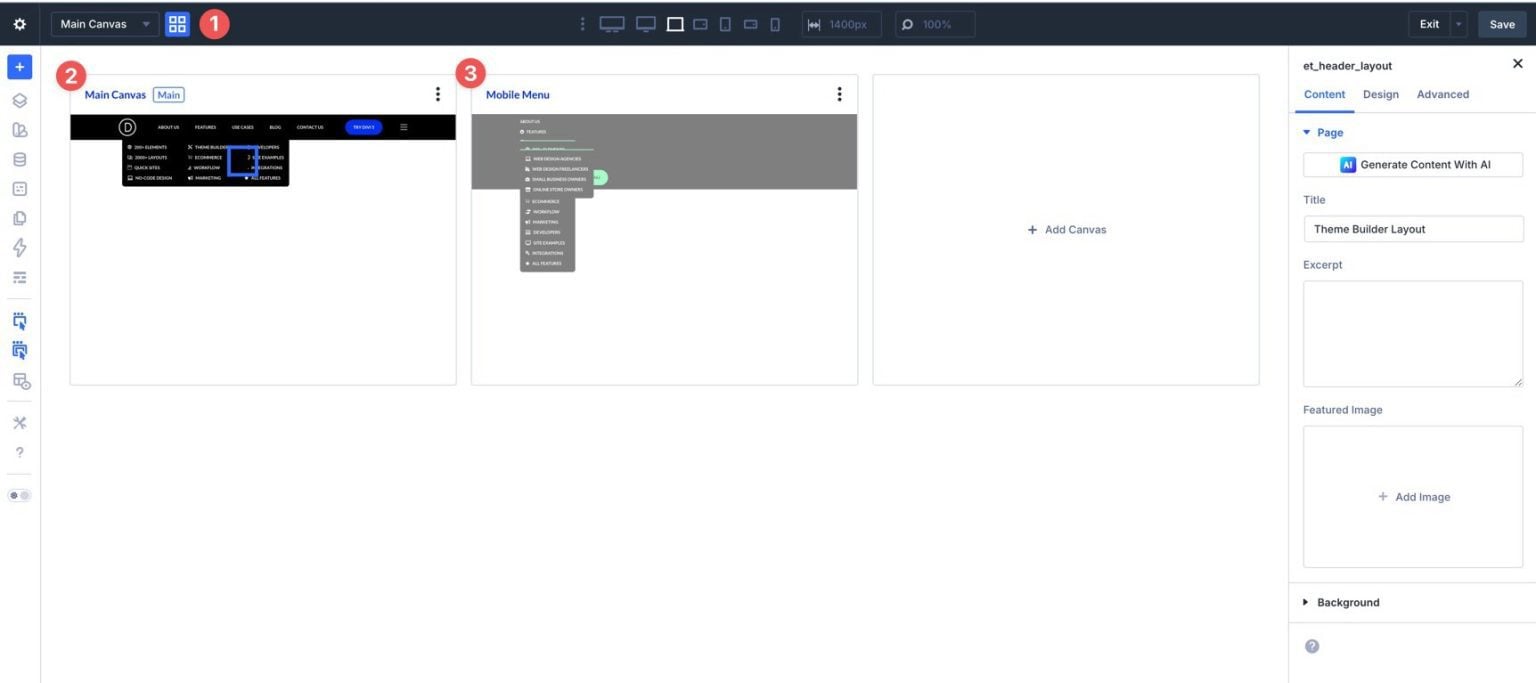Open the layout preview eye icon
Viewport: 1536px width, 683px height.
coord(20,380)
